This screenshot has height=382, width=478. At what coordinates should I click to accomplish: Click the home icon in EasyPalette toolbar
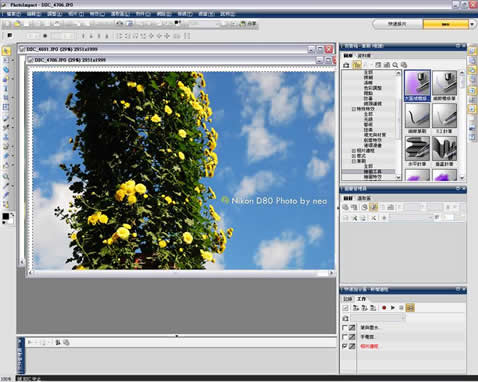(347, 65)
